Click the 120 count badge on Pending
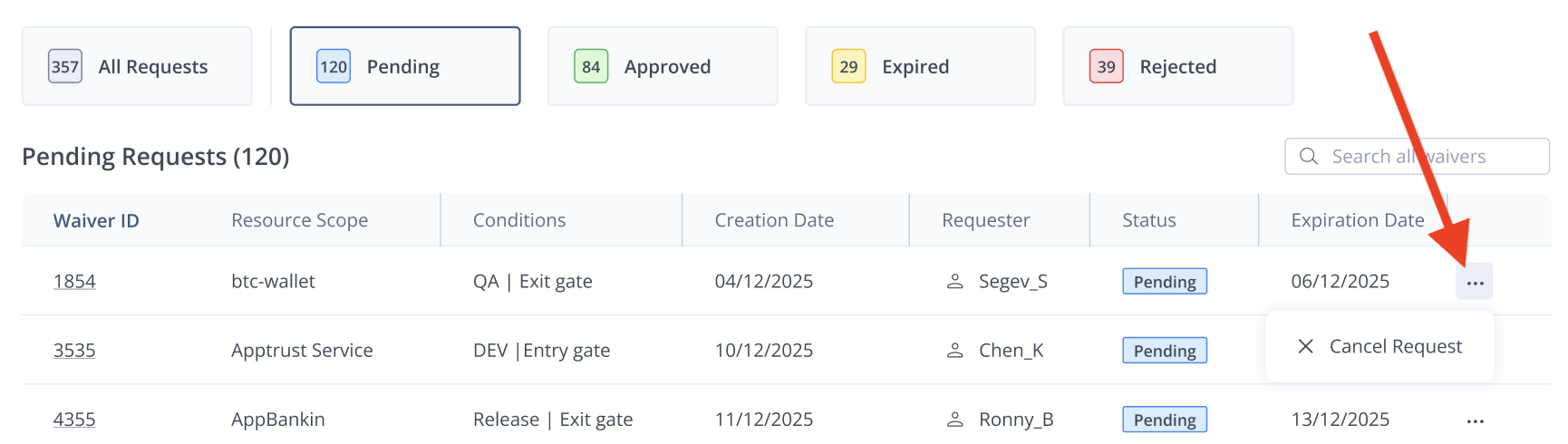 point(333,66)
